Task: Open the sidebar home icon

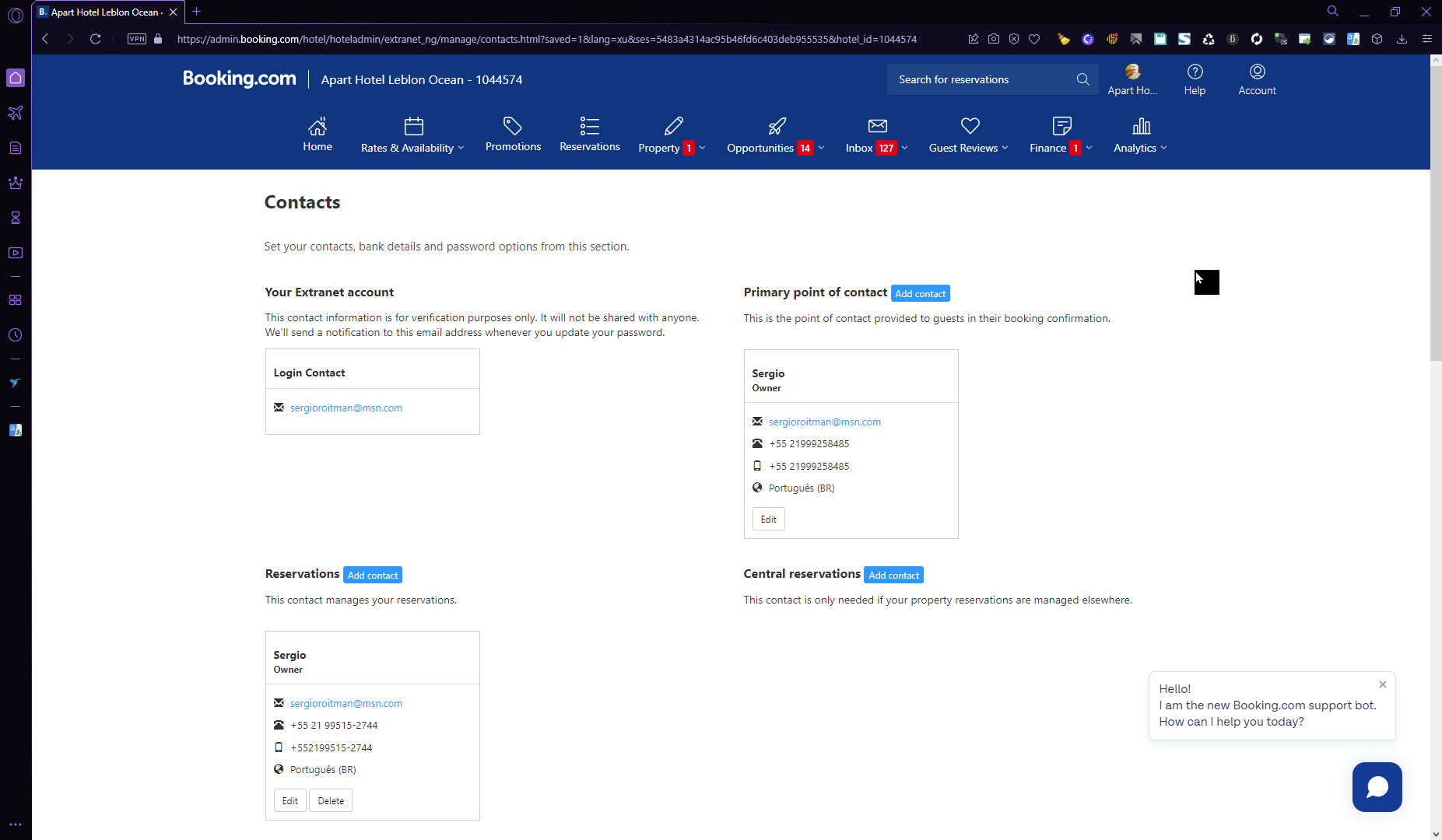Action: (16, 78)
